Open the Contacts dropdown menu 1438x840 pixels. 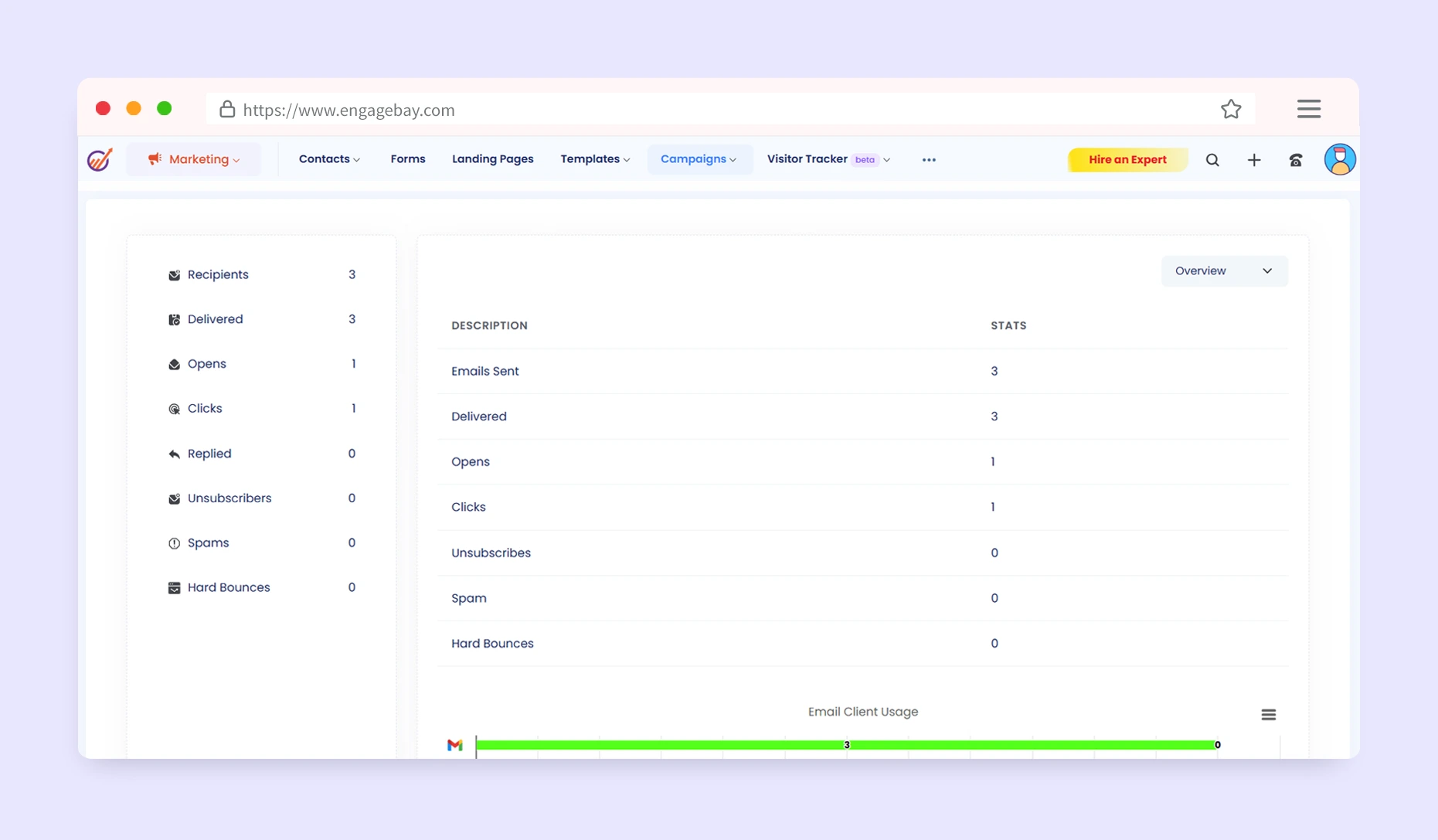[329, 159]
